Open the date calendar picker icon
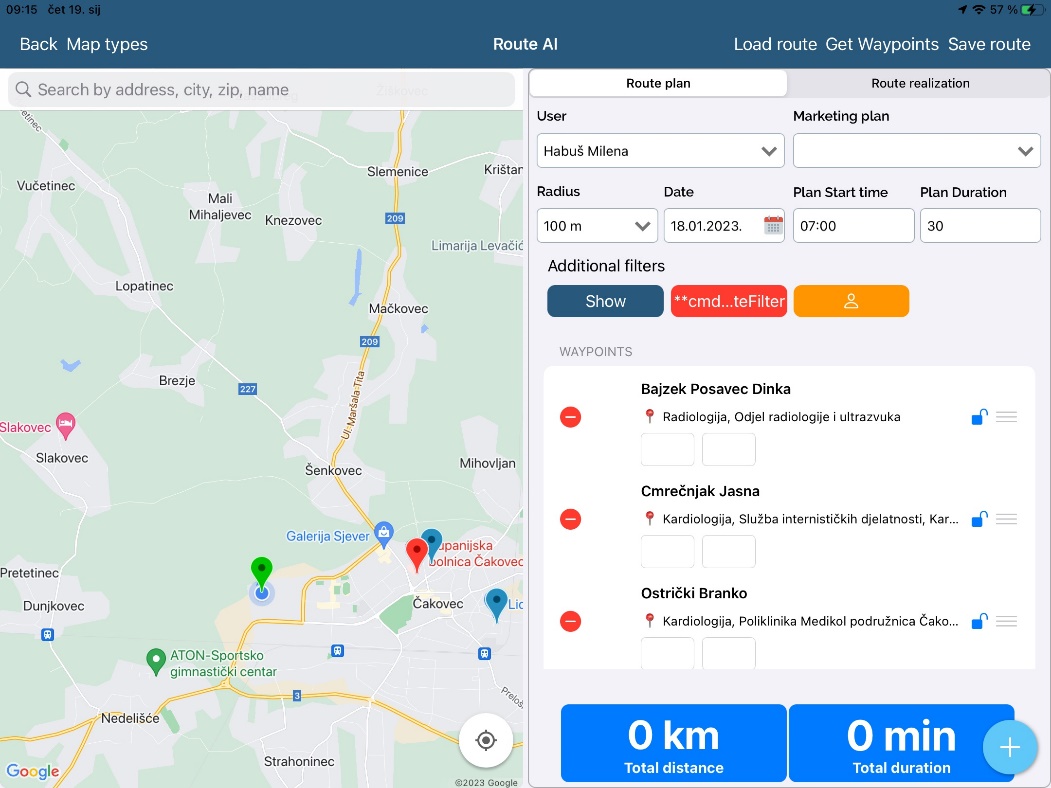Screen dimensions: 1051x788 [x=773, y=225]
